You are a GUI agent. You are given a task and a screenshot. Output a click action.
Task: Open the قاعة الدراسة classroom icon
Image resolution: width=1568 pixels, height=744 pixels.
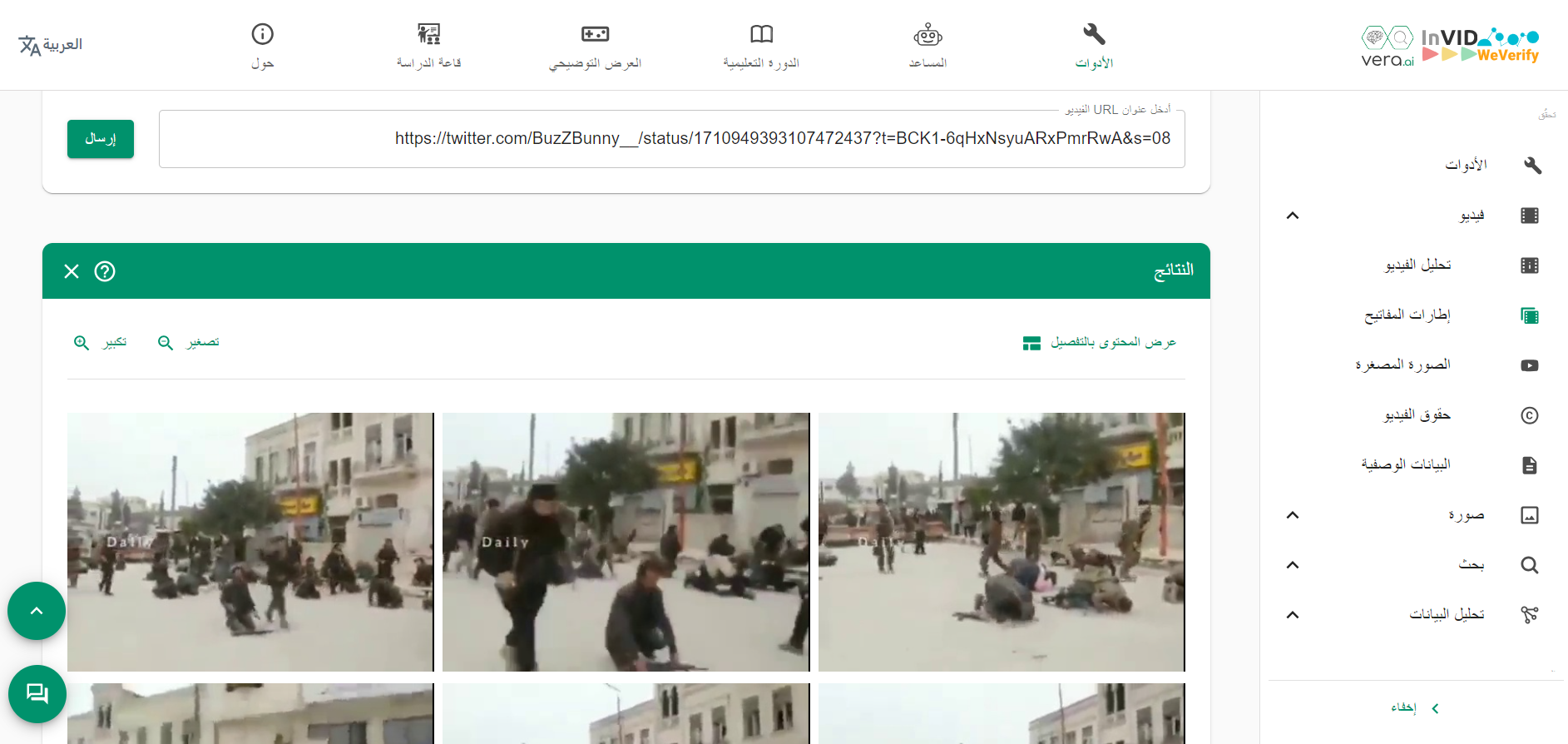tap(428, 34)
